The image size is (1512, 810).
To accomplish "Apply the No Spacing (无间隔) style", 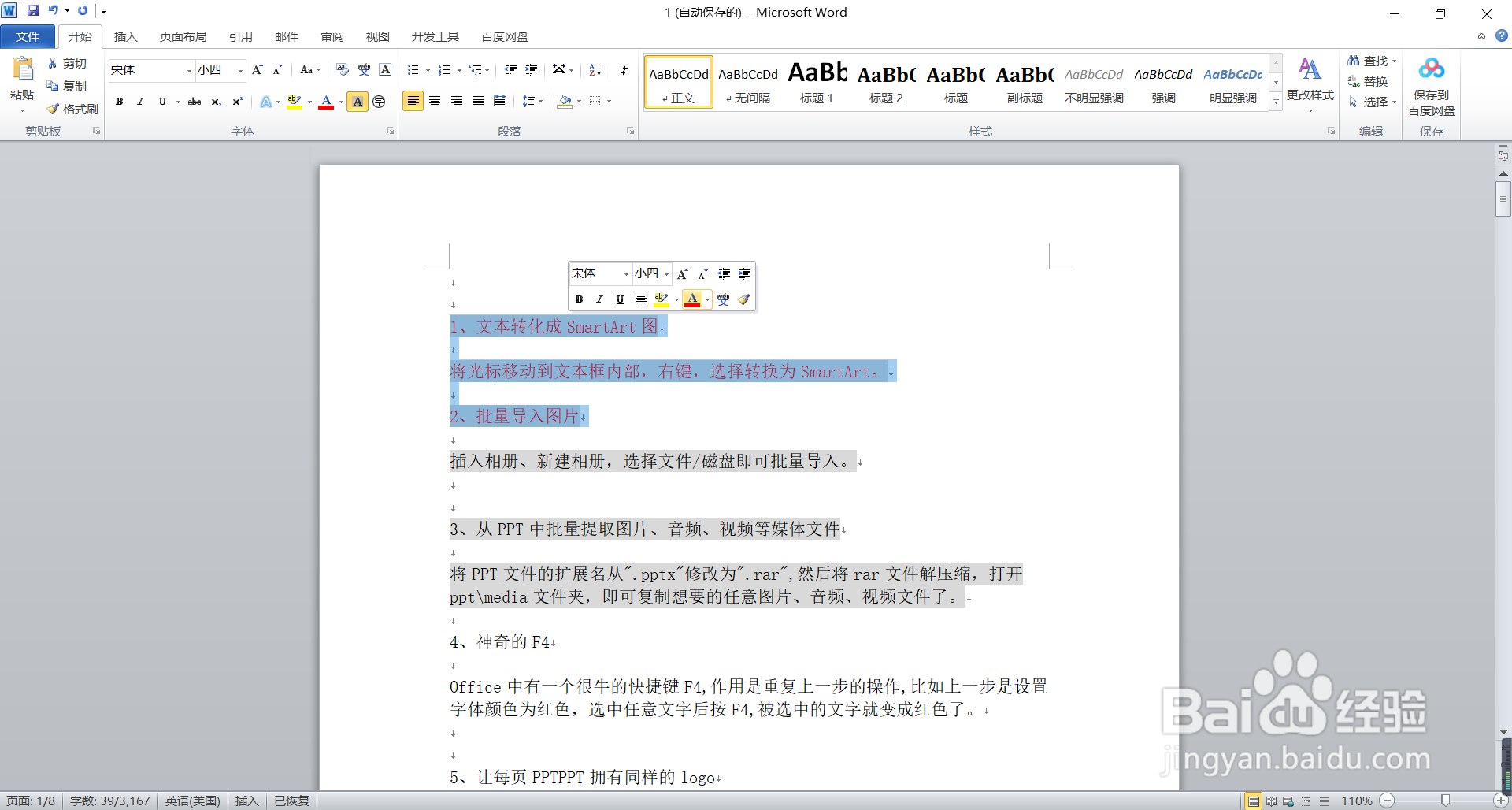I will (x=747, y=82).
